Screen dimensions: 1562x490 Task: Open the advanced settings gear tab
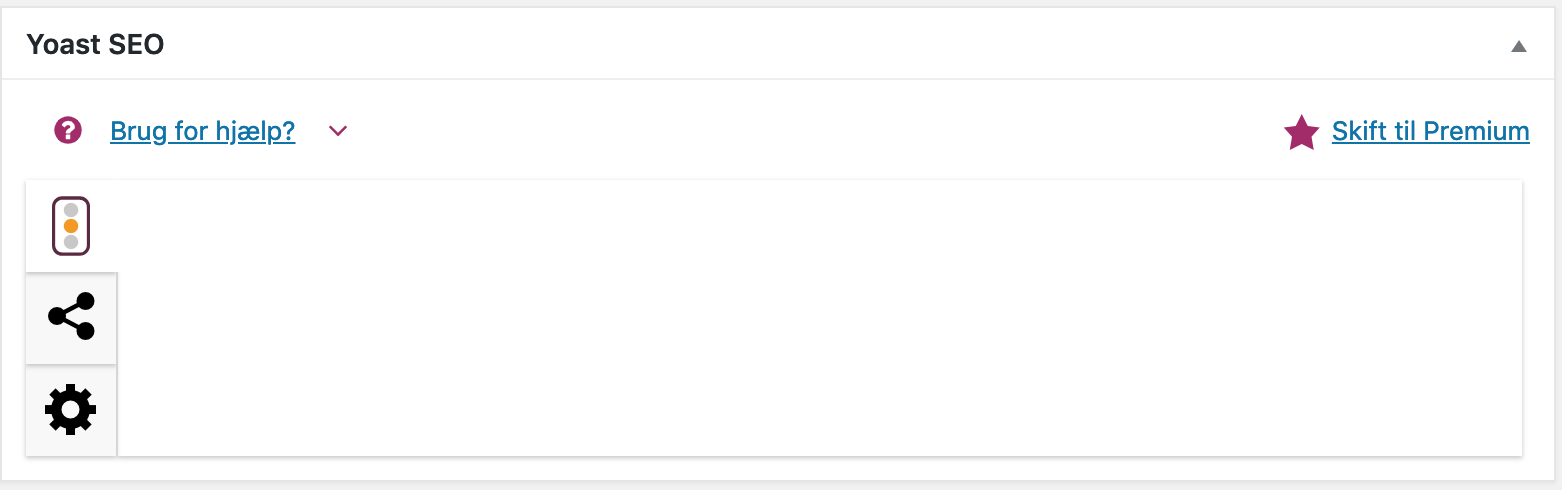pos(71,410)
